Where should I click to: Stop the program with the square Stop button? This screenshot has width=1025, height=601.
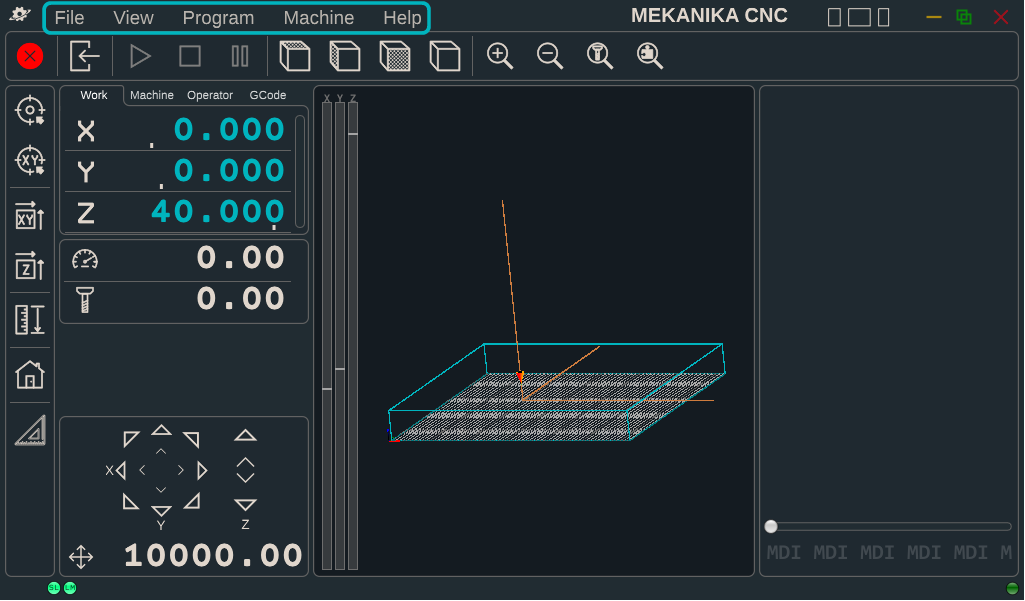(x=190, y=56)
